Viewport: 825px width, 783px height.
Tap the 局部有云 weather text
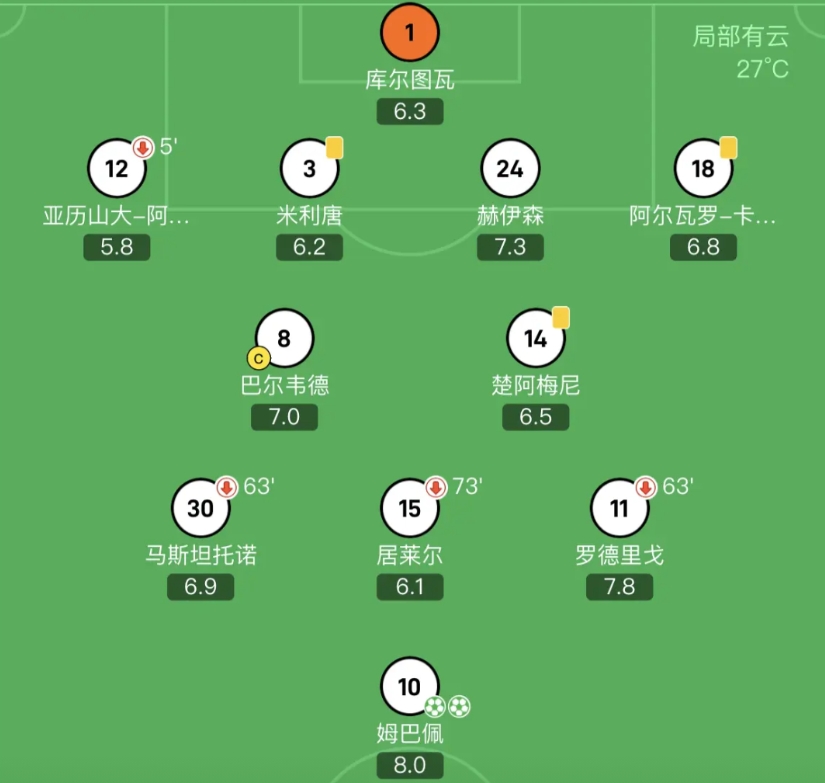pyautogui.click(x=741, y=37)
